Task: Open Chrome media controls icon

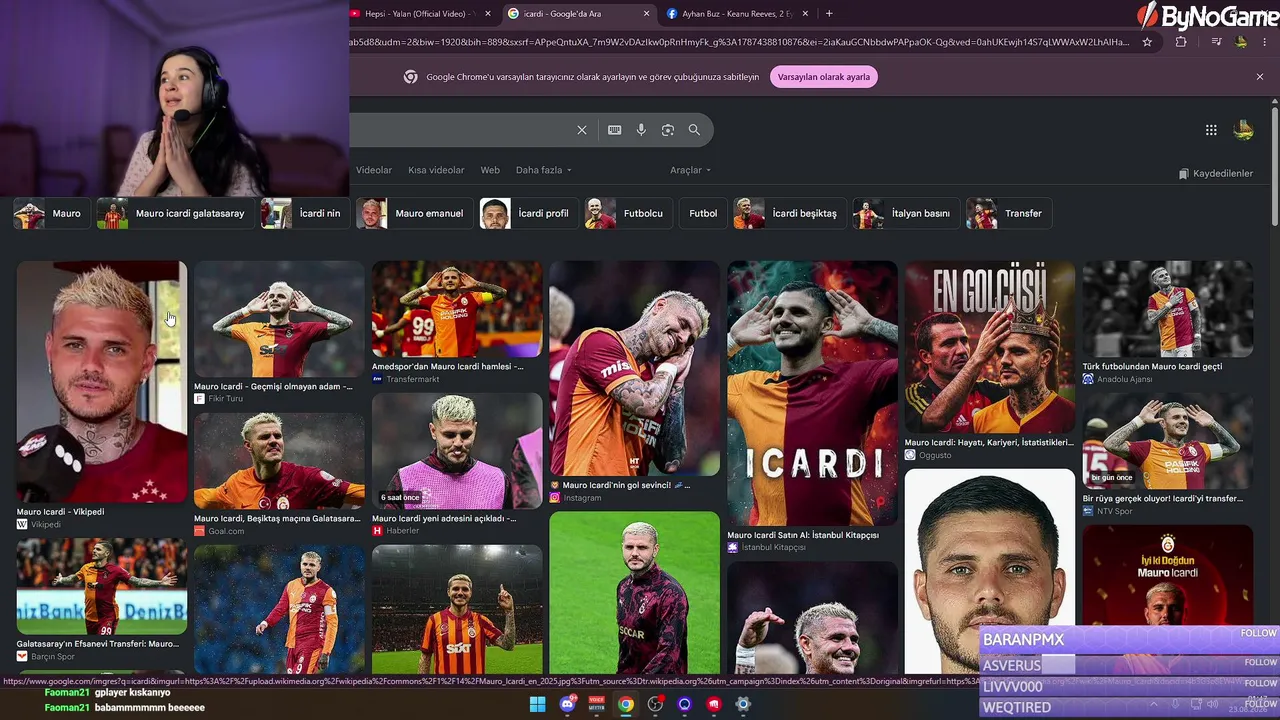Action: coord(1216,42)
